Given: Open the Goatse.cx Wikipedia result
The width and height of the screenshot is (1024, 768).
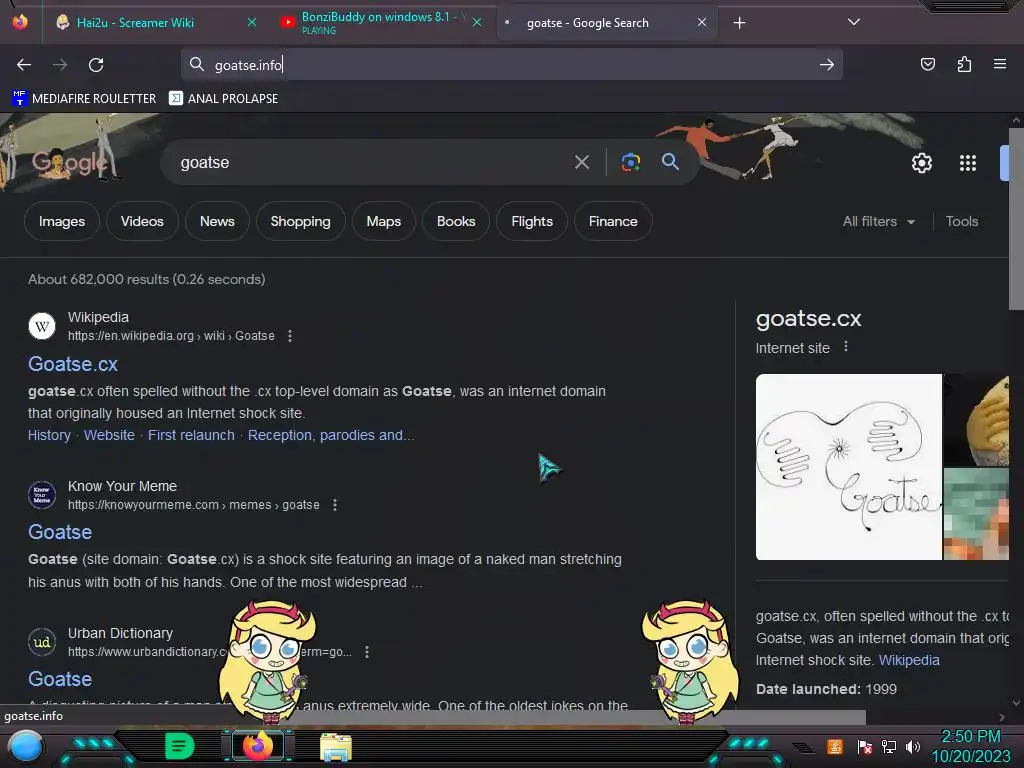Looking at the screenshot, I should [x=72, y=364].
